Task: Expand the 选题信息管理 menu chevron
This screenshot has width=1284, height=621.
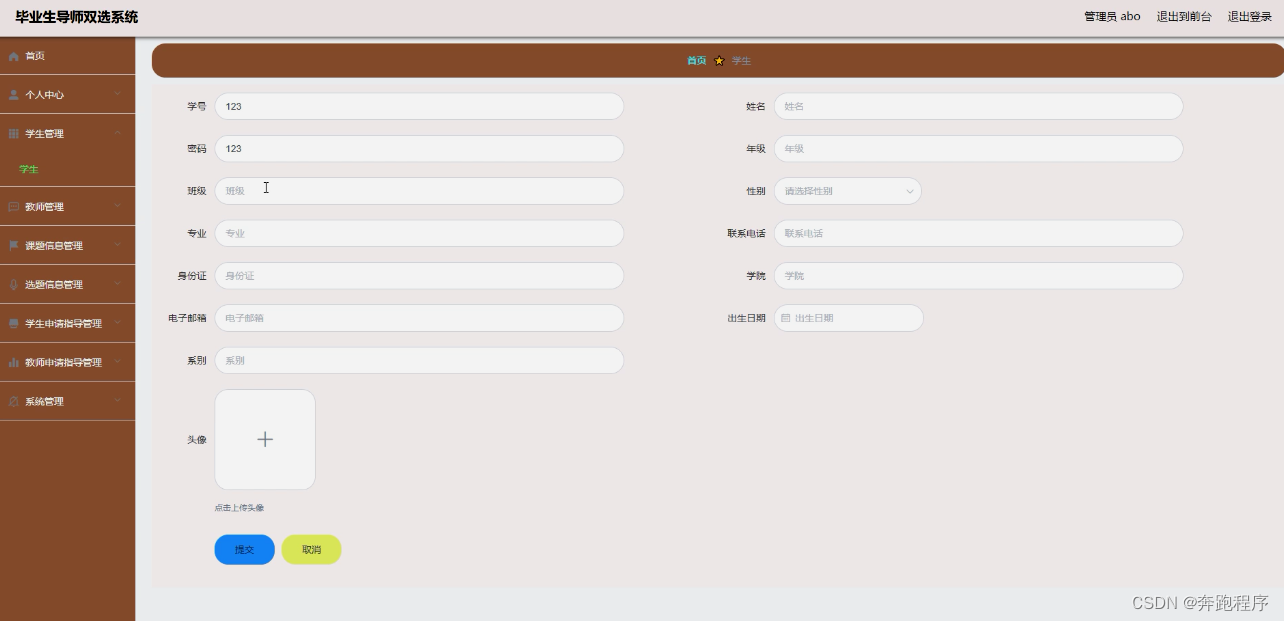Action: (117, 285)
